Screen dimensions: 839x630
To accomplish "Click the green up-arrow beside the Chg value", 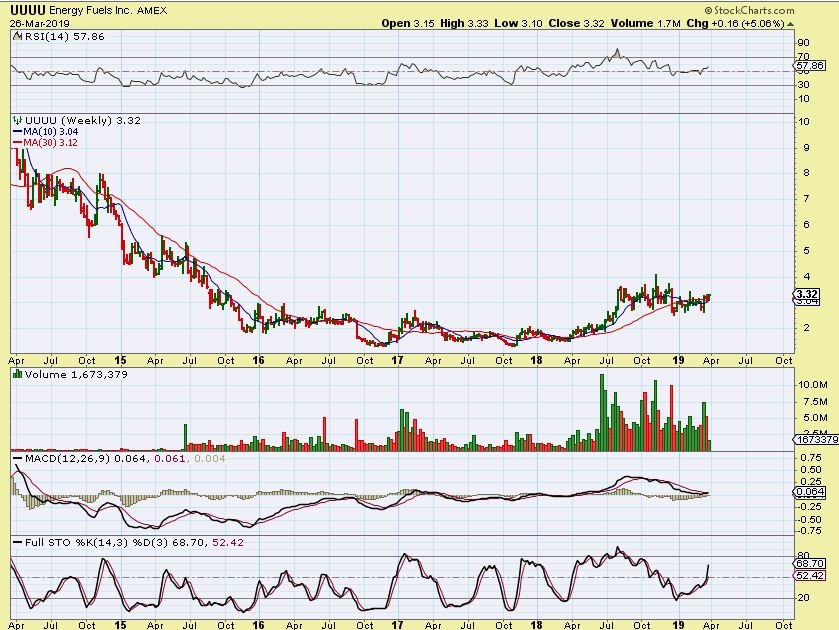I will point(790,24).
